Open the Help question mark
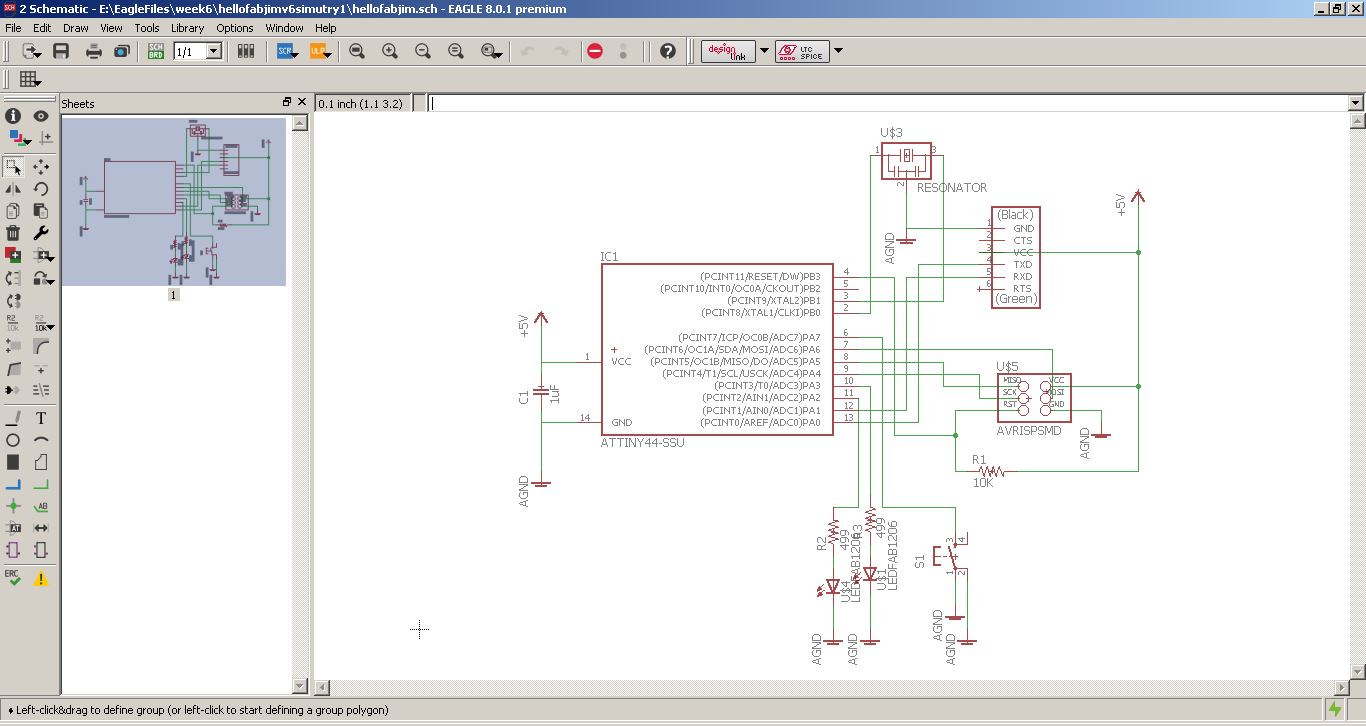Screen dimensions: 1366x726 [x=668, y=51]
